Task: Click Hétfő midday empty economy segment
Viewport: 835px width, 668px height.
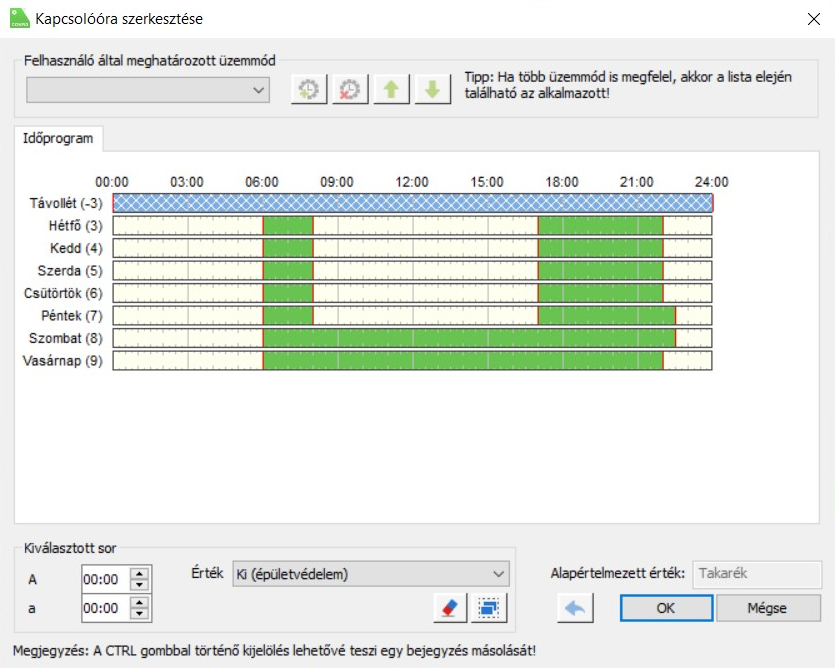Action: pyautogui.click(x=425, y=225)
